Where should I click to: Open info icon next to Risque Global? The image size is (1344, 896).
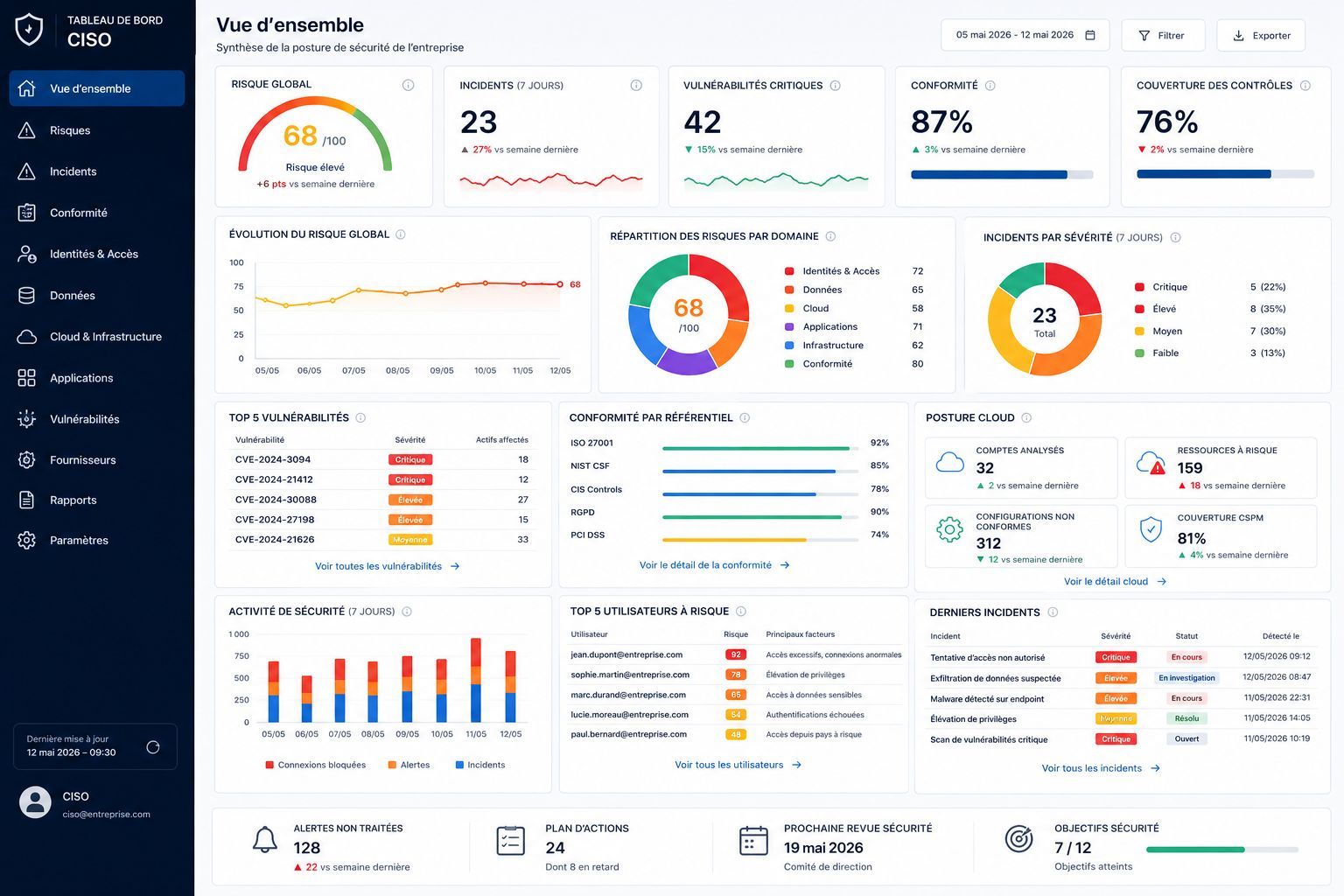[x=408, y=85]
